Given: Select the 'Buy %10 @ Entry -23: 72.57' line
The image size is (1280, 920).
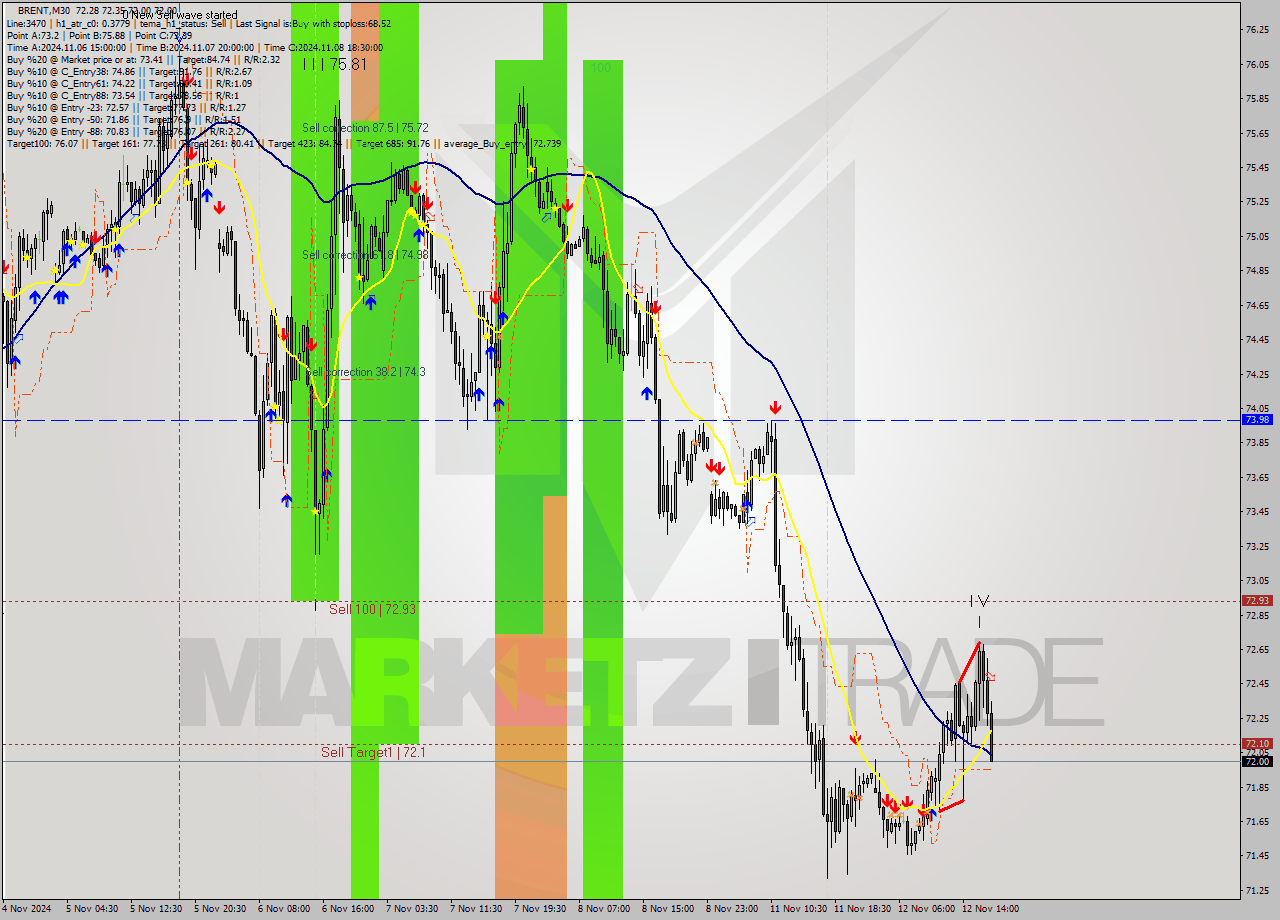Looking at the screenshot, I should click(126, 108).
